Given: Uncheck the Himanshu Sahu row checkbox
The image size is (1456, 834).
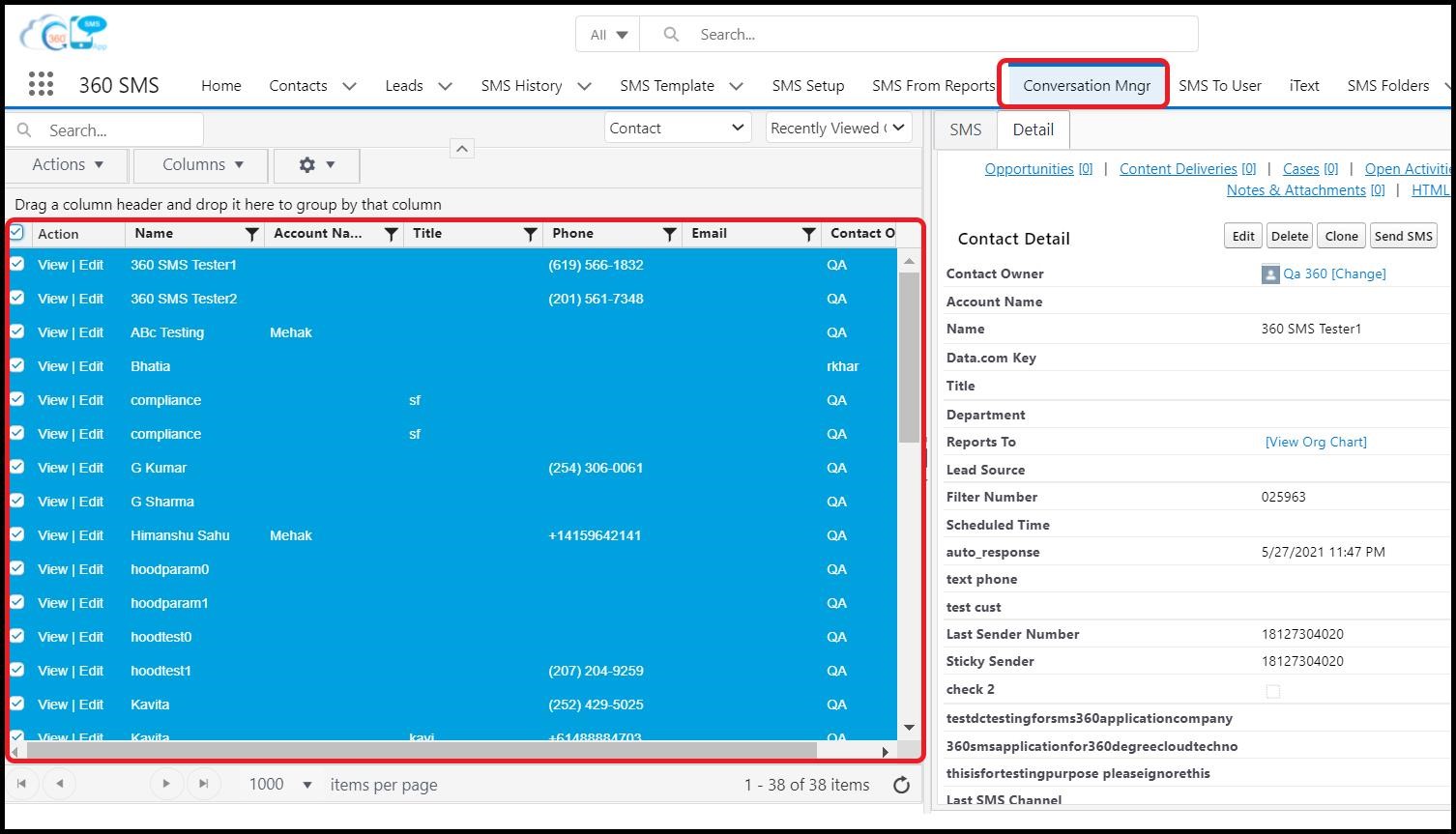Looking at the screenshot, I should (x=16, y=534).
